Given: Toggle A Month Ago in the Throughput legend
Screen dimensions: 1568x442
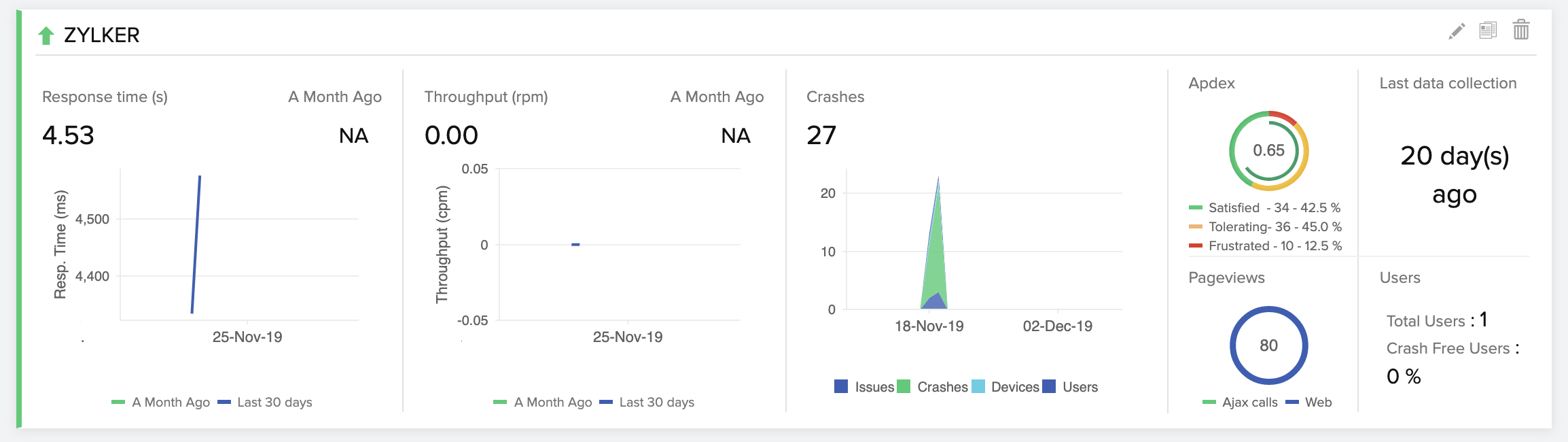Looking at the screenshot, I should pos(543,402).
